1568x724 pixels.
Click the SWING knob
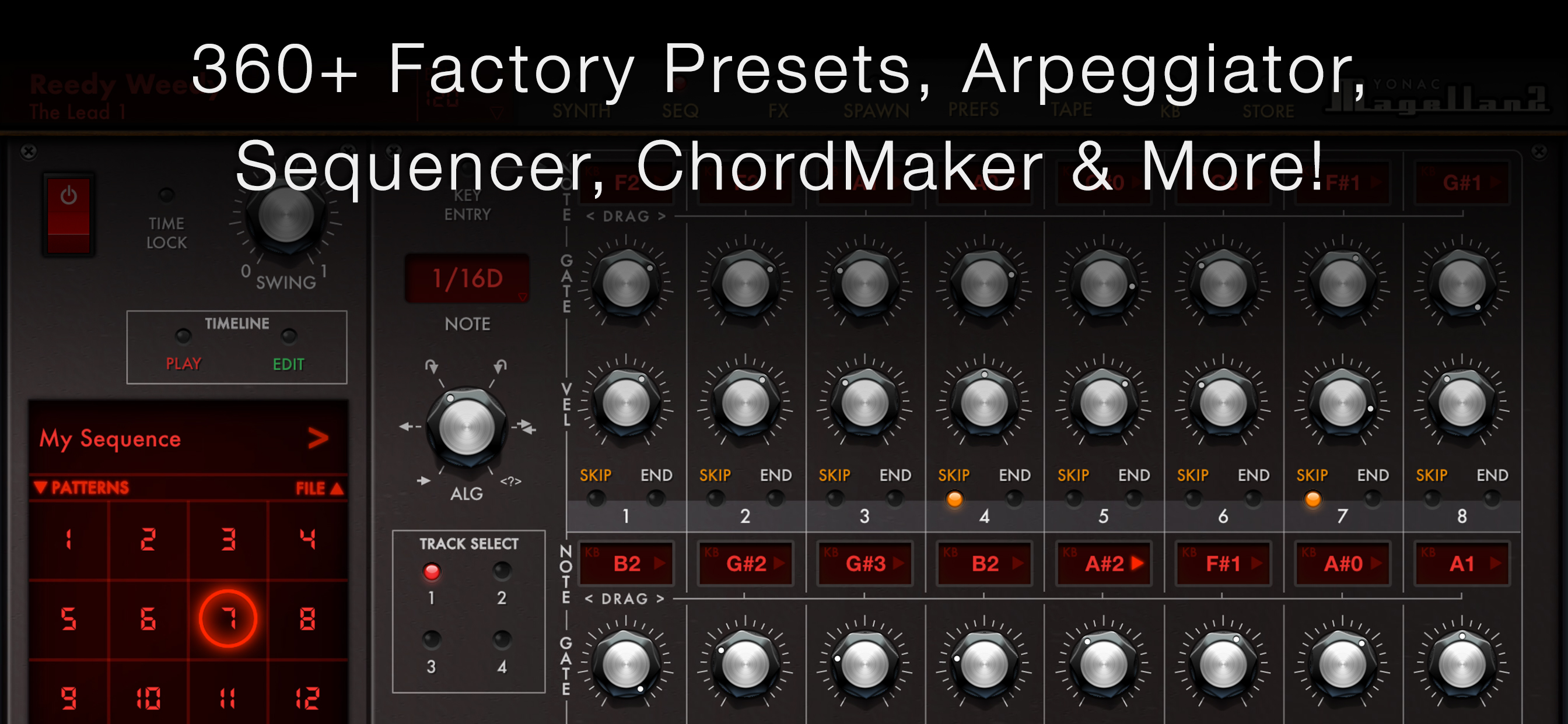coord(286,215)
